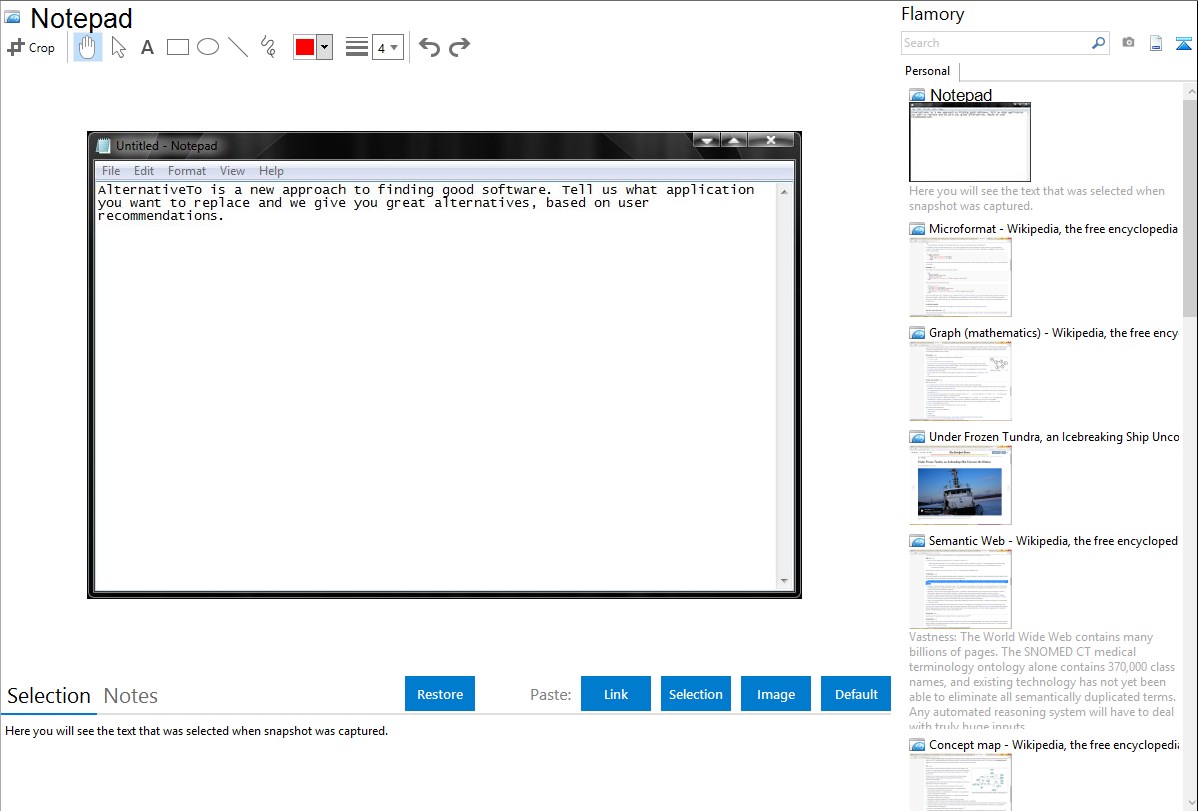Viewport: 1198px width, 811px height.
Task: Click the Notepad scrollbar down arrow
Action: point(784,581)
